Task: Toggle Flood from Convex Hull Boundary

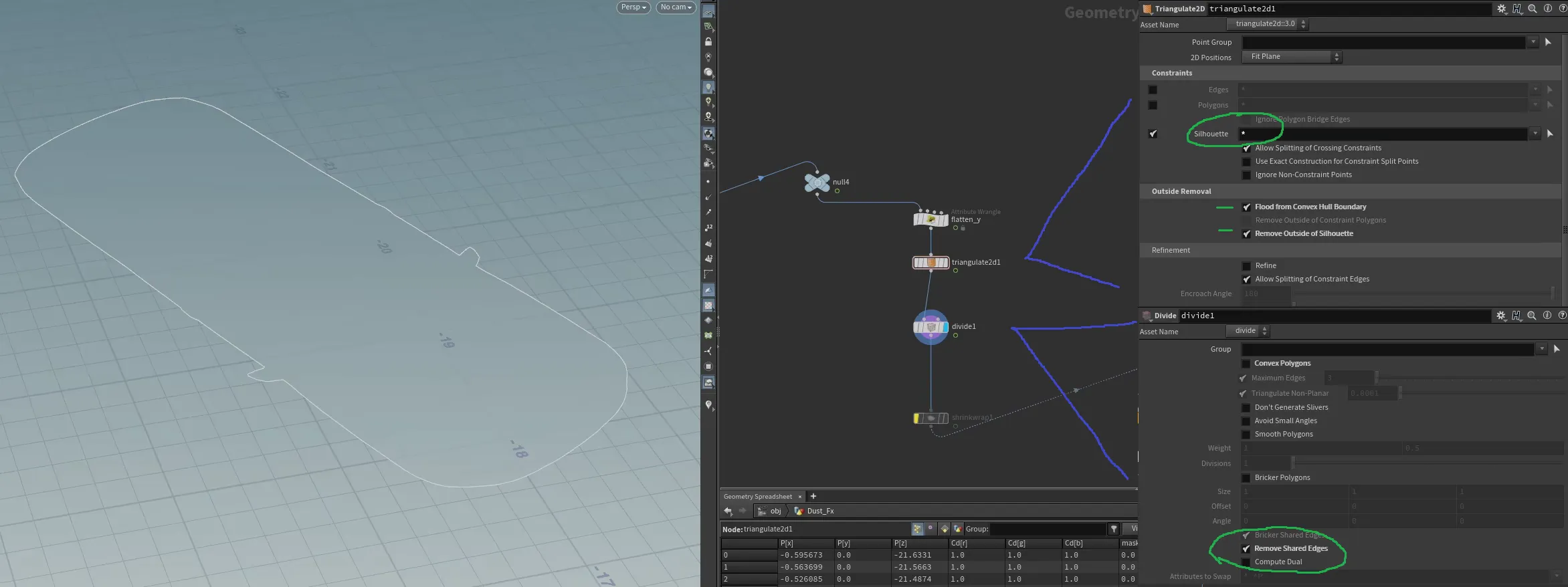Action: click(x=1246, y=207)
